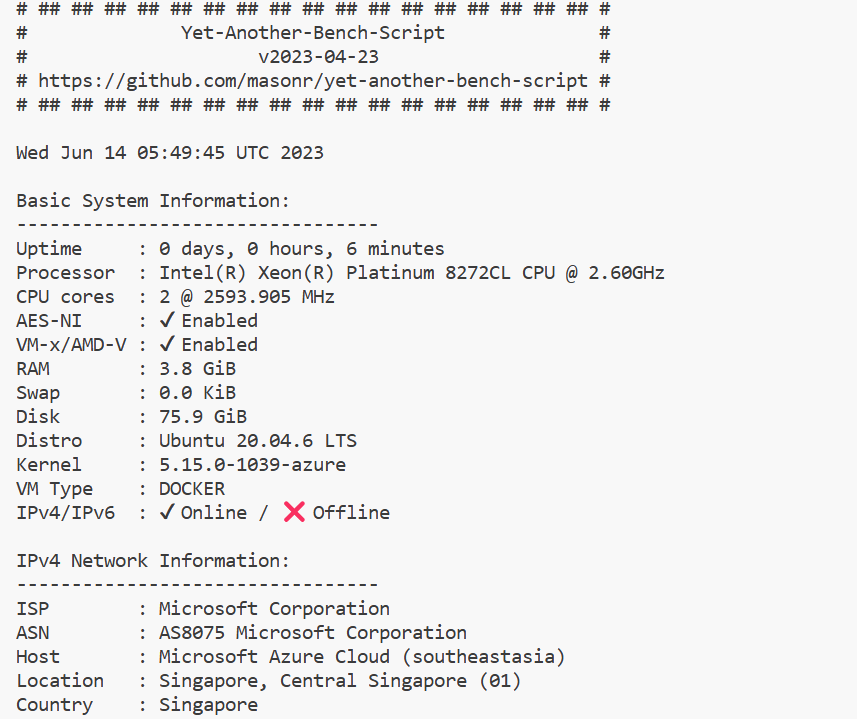This screenshot has width=857, height=719.
Task: Click the checkmark on the VM-x/AMD-V row
Action: point(167,345)
